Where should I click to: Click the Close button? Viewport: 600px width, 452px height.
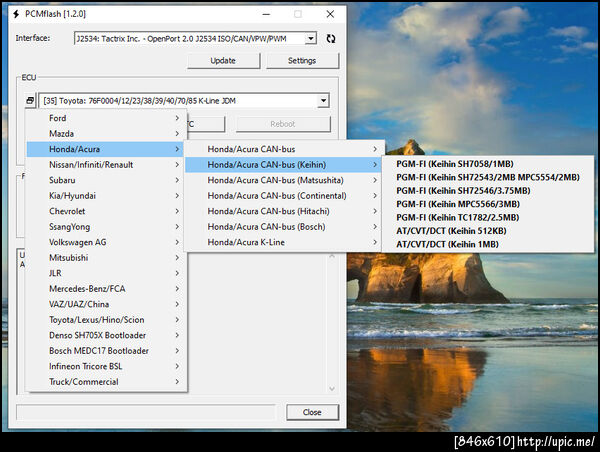312,412
